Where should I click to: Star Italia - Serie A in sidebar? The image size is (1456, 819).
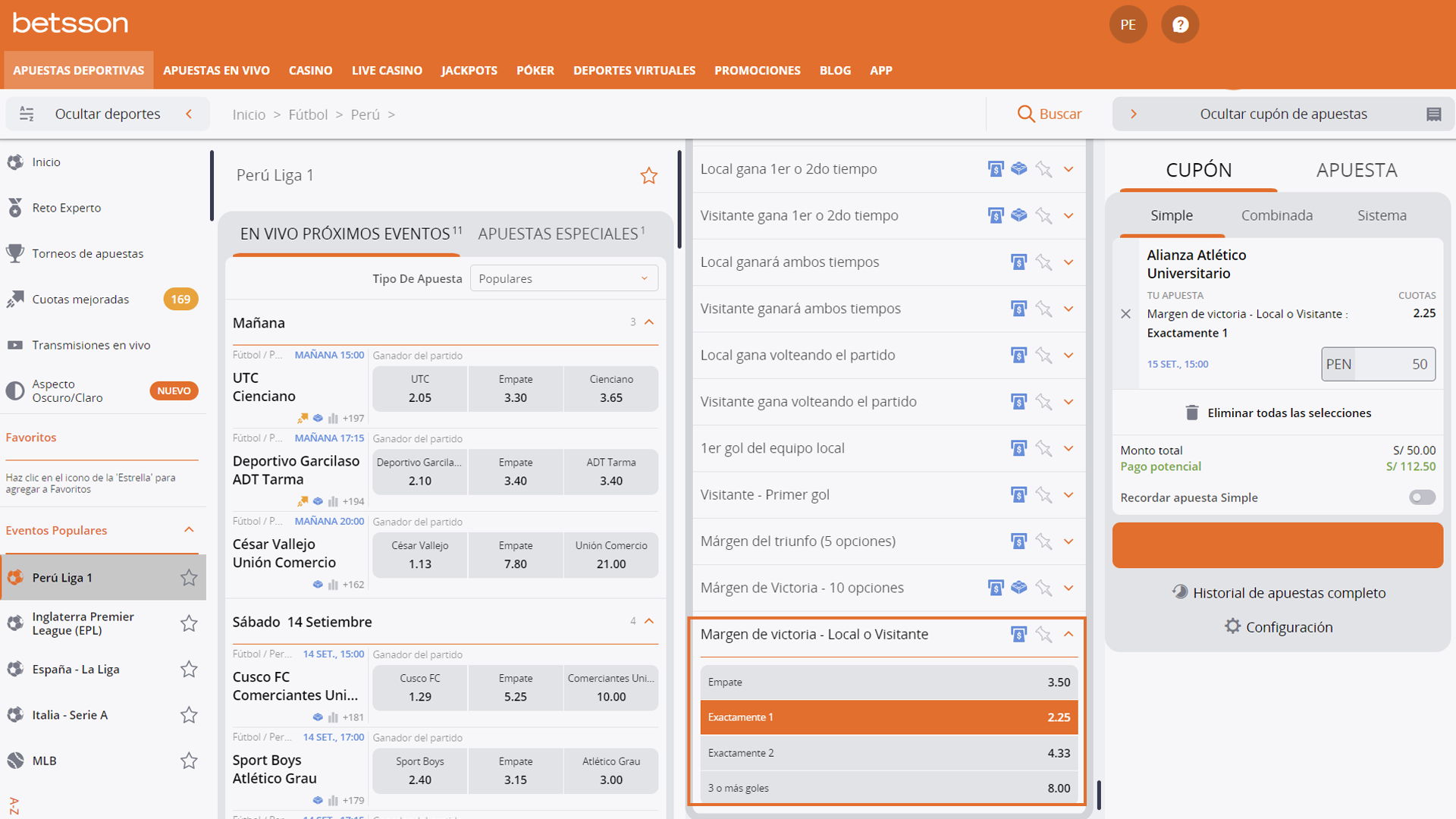[x=189, y=715]
